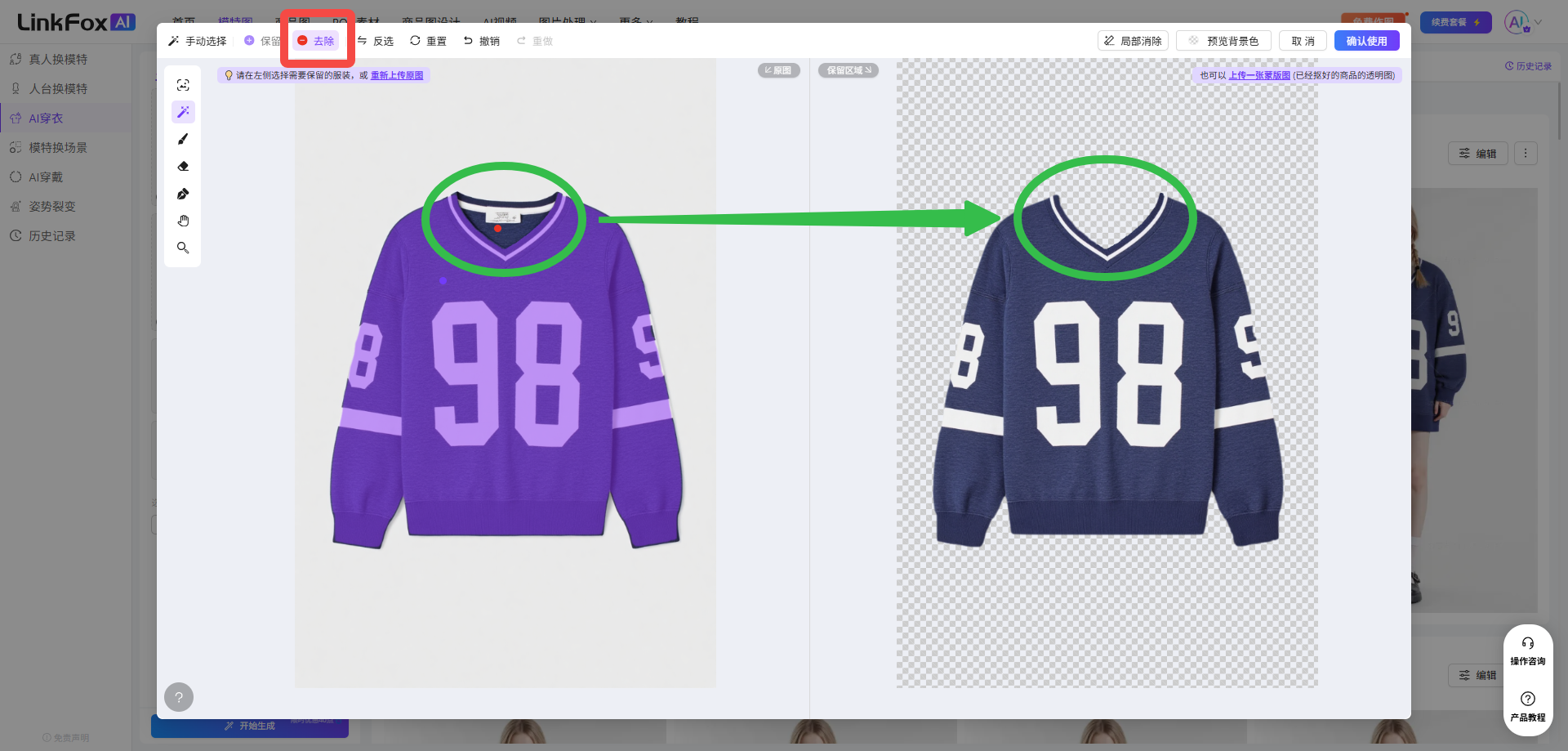Viewport: 1568px width, 751px height.
Task: Click the navy sweater cutout preview
Action: click(x=1107, y=372)
